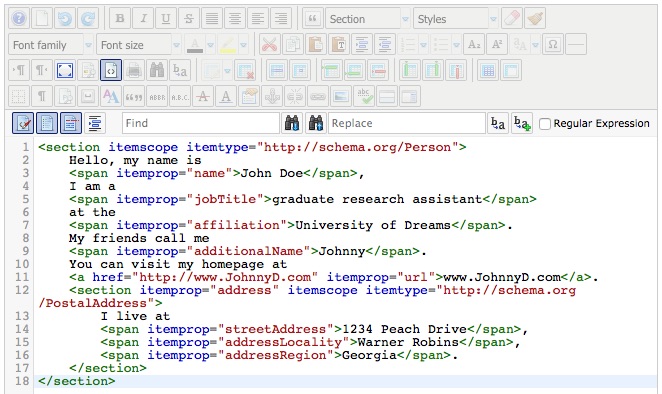Image resolution: width=662 pixels, height=394 pixels.
Task: Expand the text case dropdown arrow
Action: (536, 45)
